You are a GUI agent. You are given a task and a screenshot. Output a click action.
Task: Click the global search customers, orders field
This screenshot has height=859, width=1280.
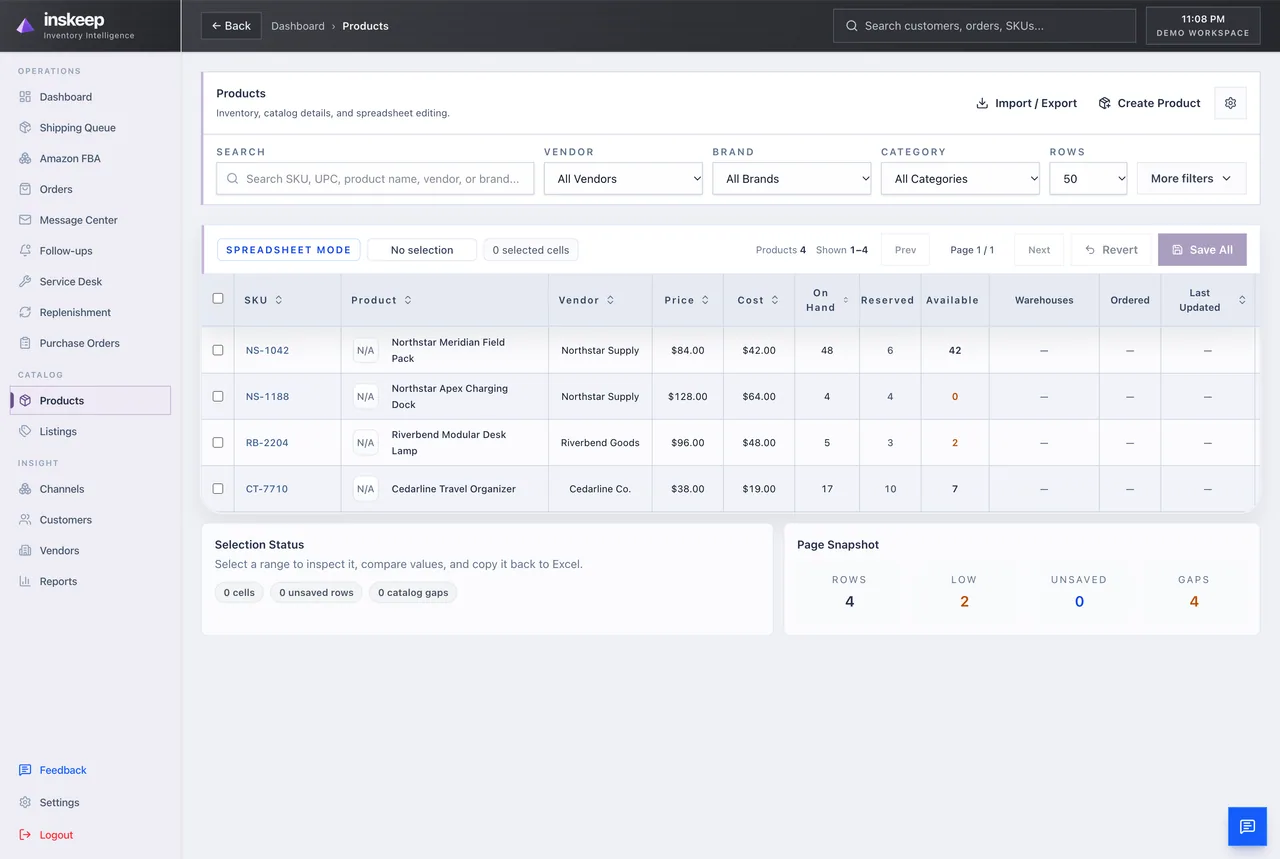[x=984, y=26]
